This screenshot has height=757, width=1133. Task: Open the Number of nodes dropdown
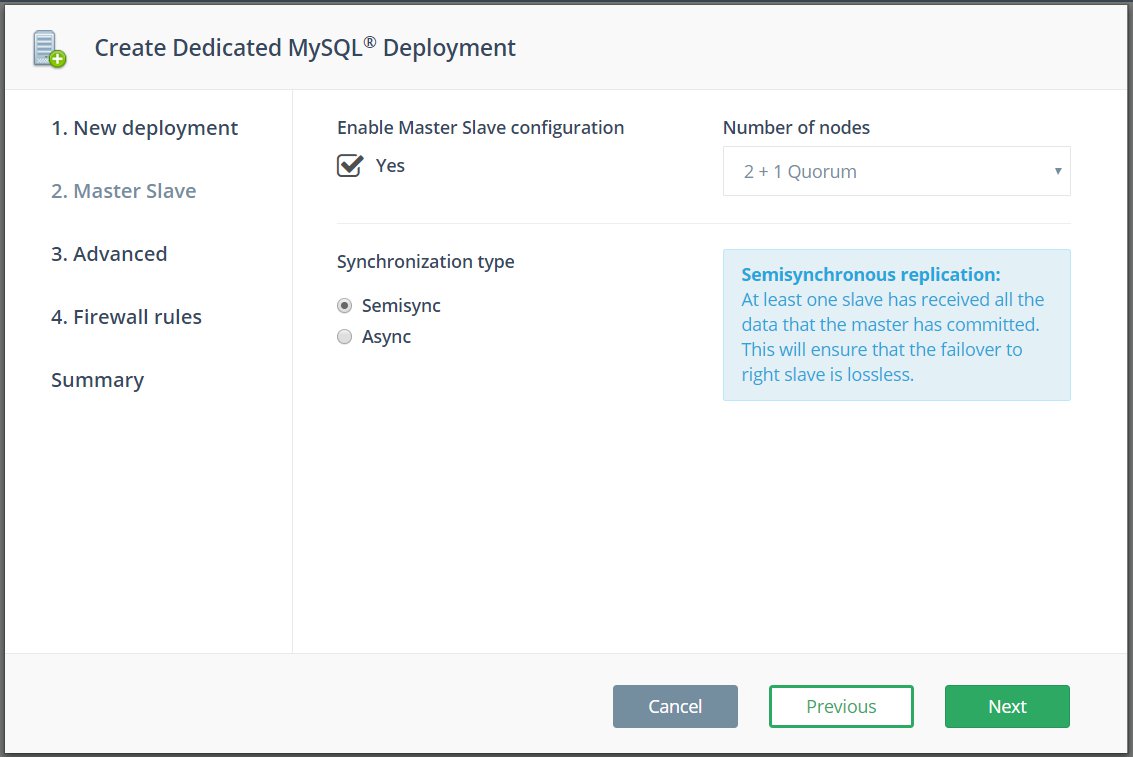click(x=896, y=171)
